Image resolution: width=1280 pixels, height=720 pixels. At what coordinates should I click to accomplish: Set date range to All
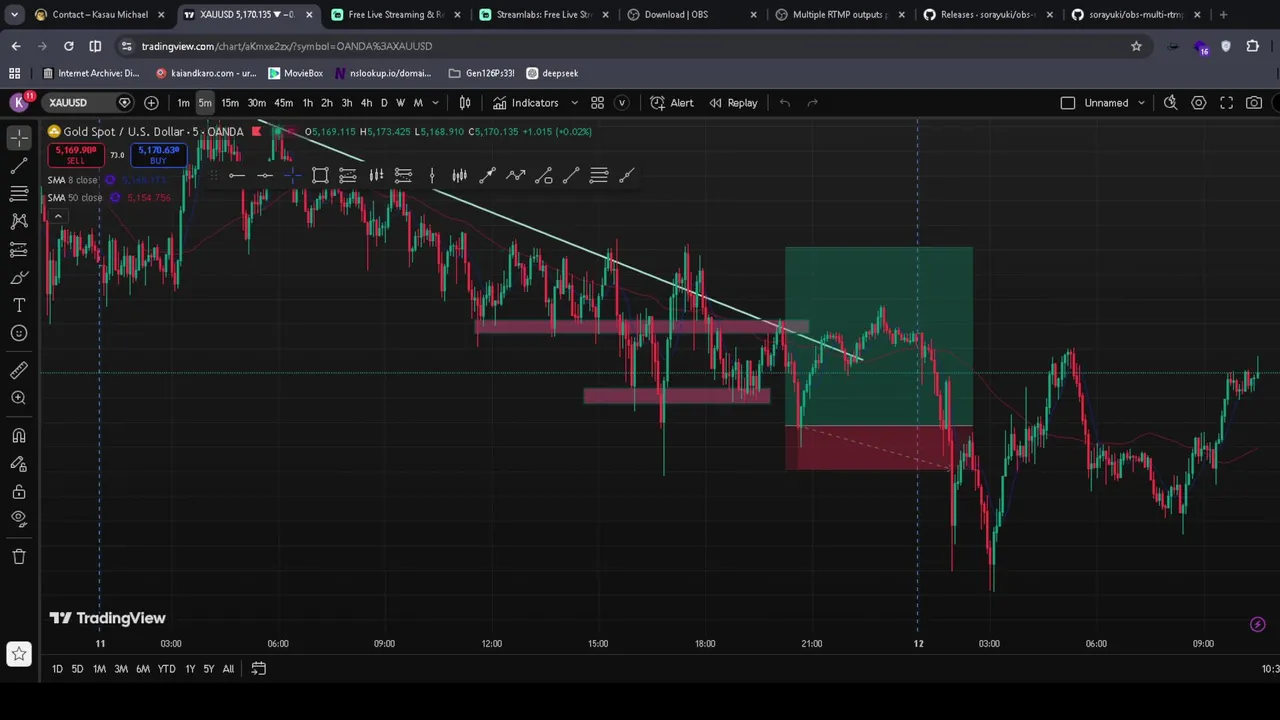point(228,669)
